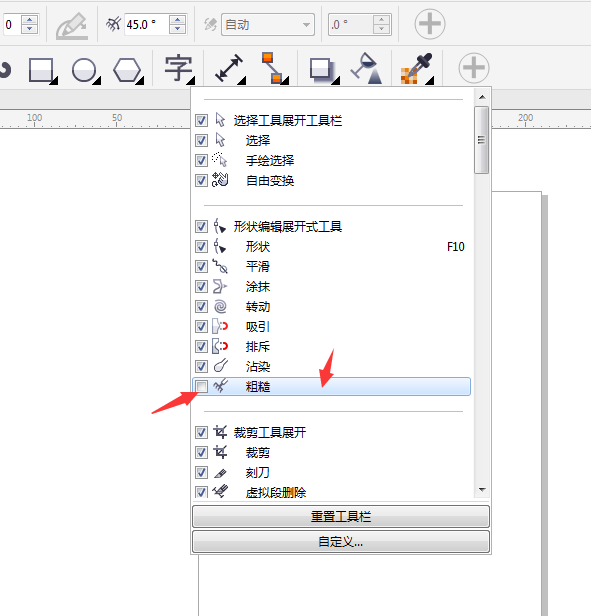Click the property bar plus button
The height and width of the screenshot is (616, 591).
click(x=430, y=24)
